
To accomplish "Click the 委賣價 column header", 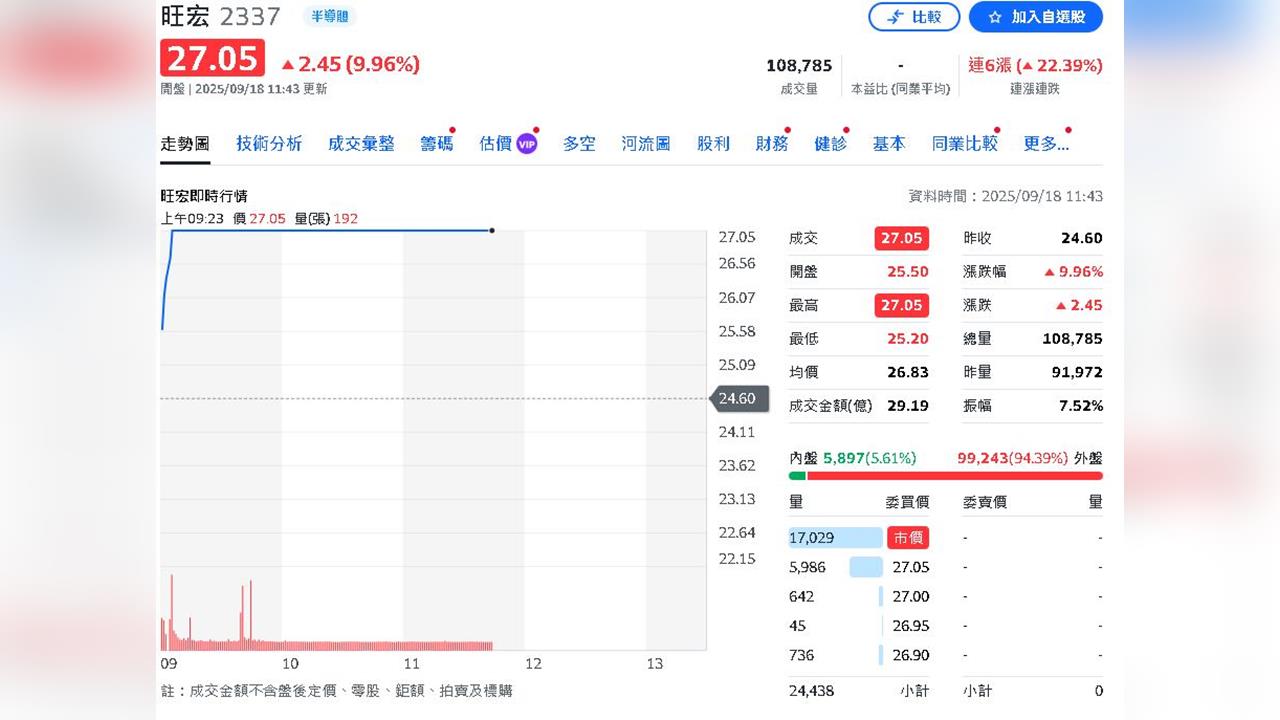I will 984,502.
